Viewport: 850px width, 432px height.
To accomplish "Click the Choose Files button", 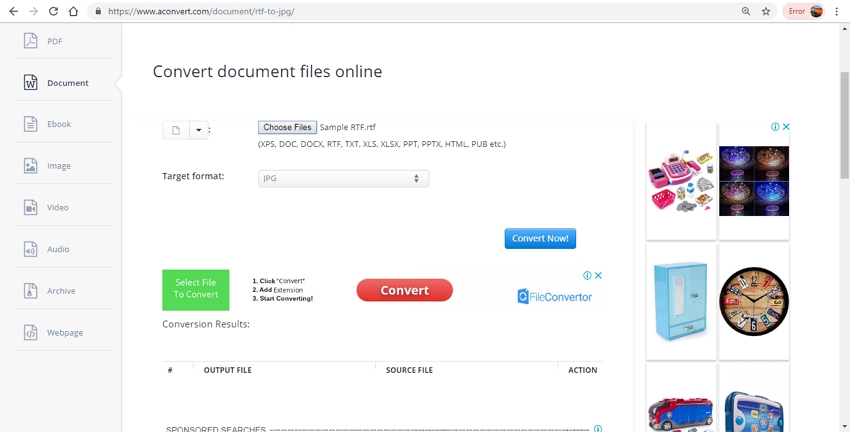I will point(287,127).
